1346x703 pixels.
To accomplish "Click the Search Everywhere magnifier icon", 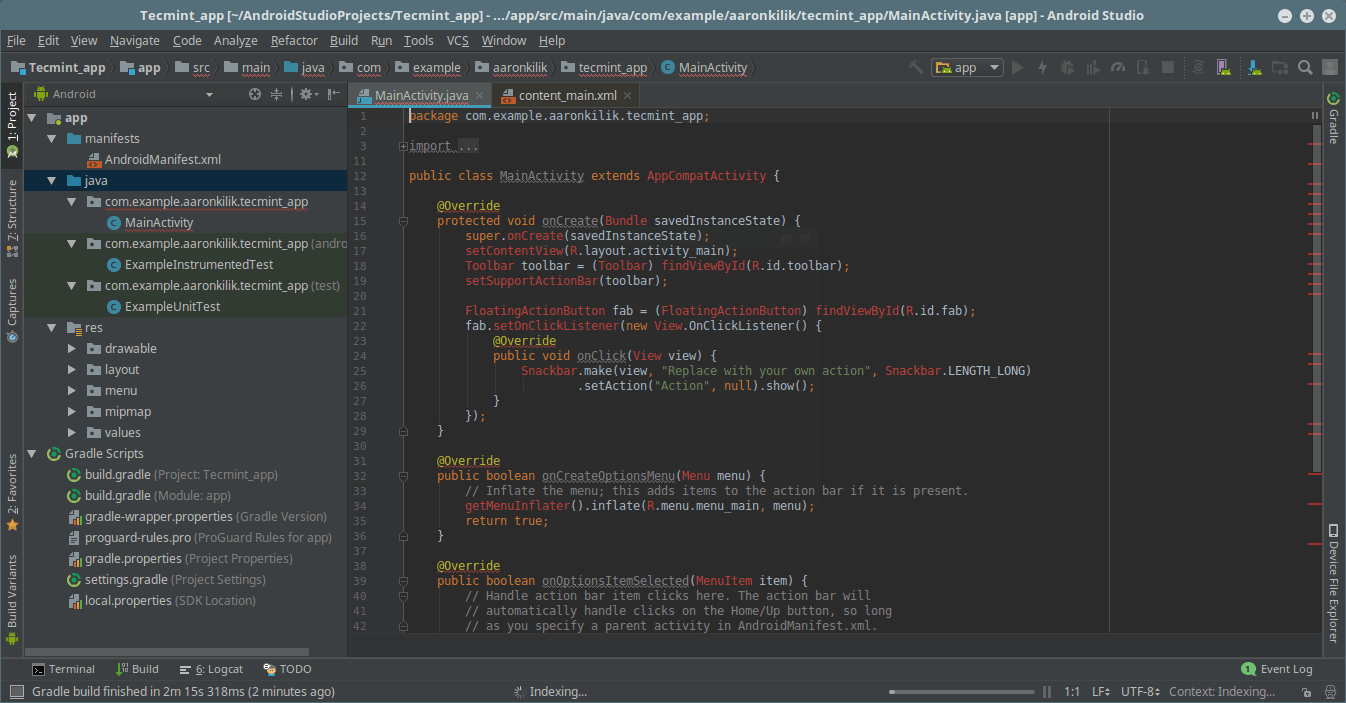I will pos(1305,67).
